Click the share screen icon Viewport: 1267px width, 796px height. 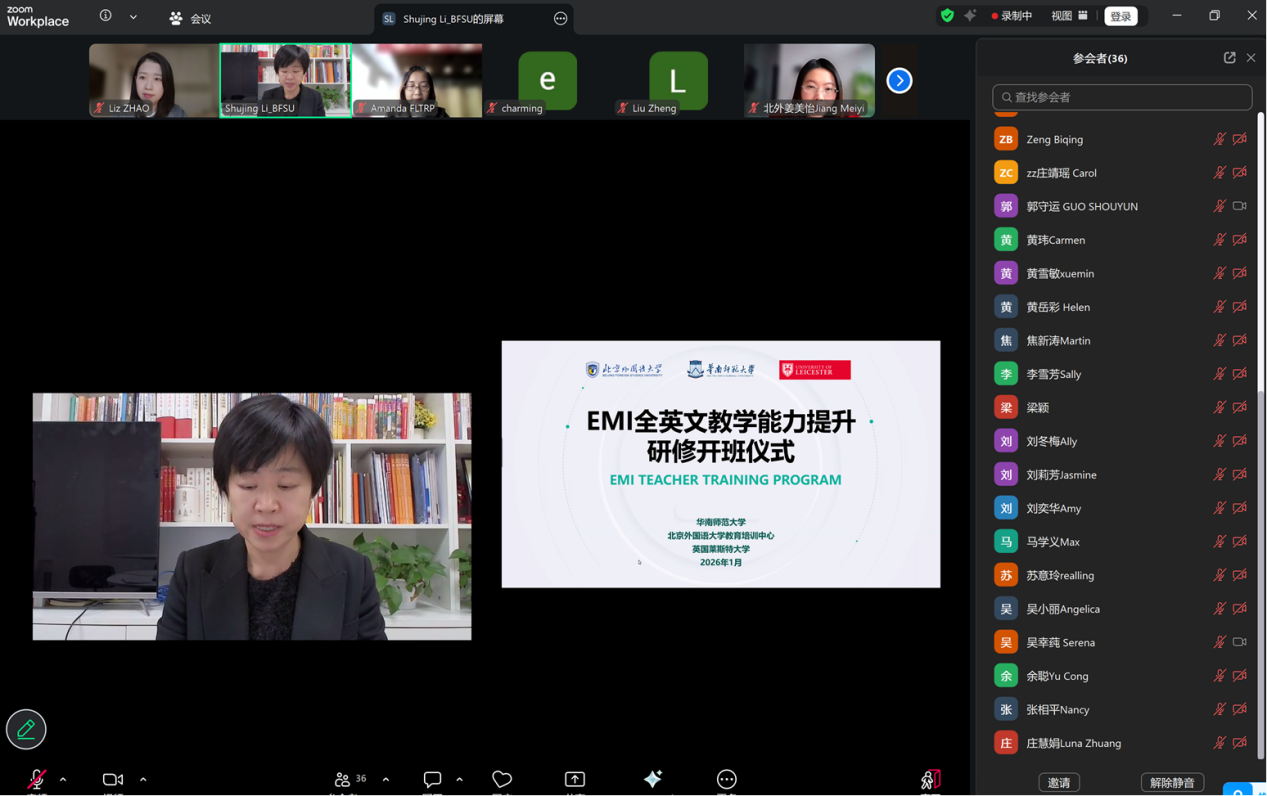point(575,780)
